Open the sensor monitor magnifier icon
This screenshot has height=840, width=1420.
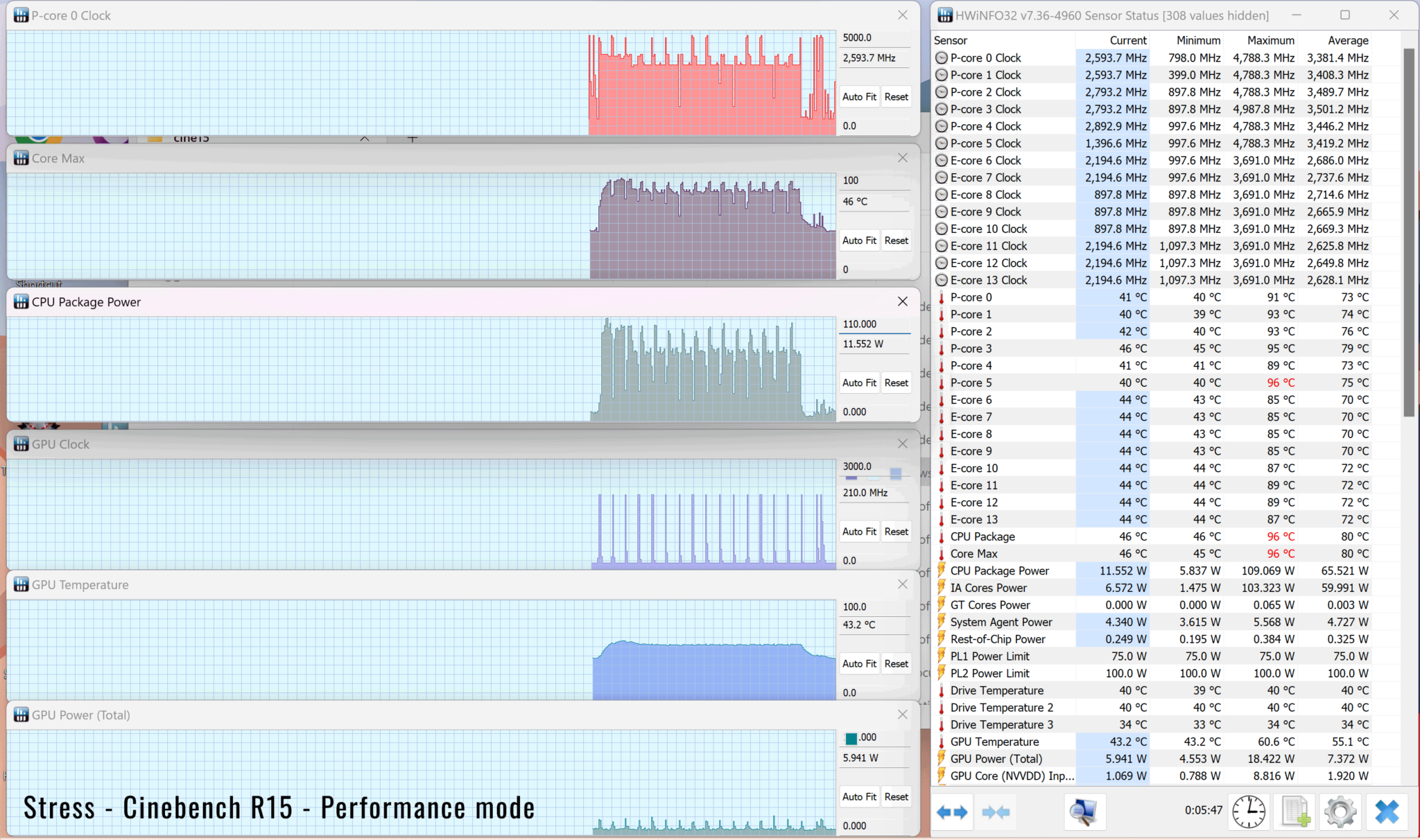1083,812
